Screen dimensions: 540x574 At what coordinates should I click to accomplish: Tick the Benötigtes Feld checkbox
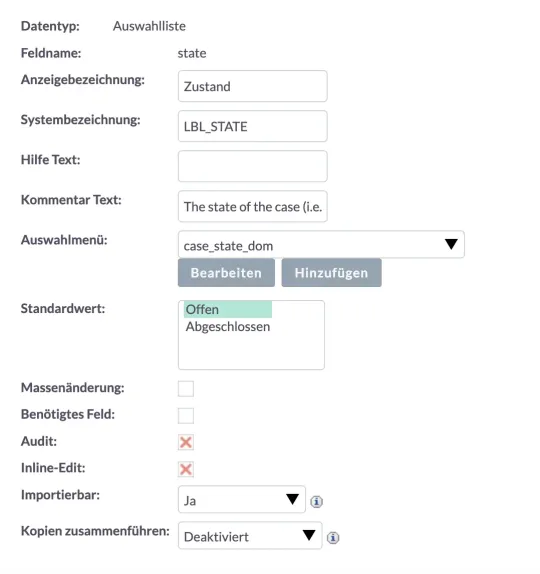(186, 415)
